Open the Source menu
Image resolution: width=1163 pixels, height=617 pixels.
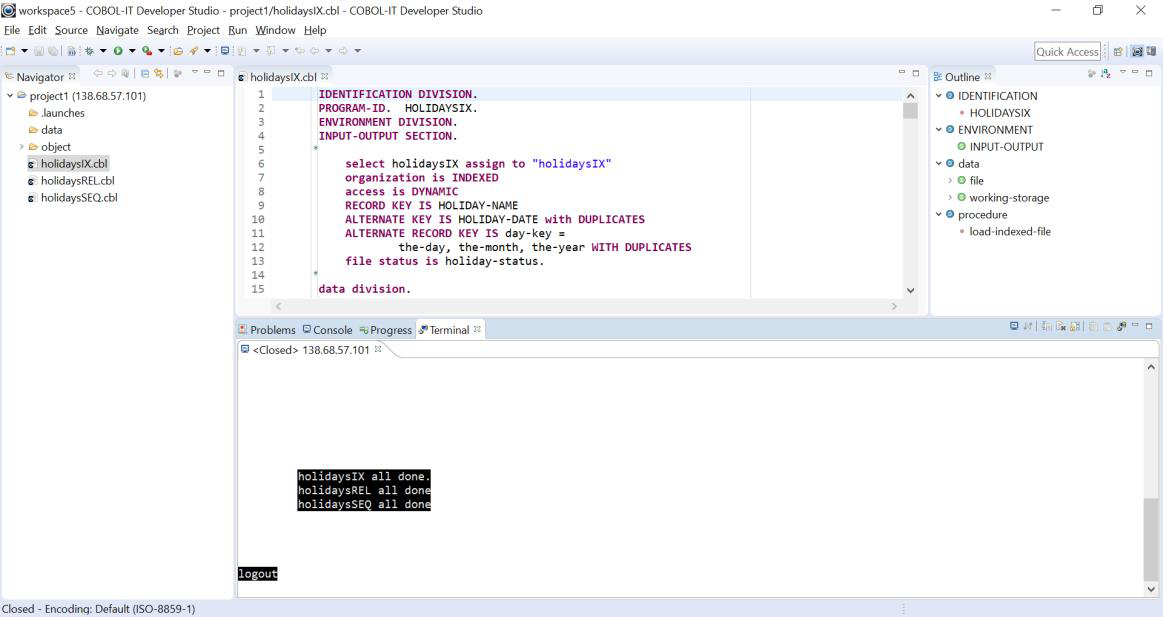tap(70, 30)
